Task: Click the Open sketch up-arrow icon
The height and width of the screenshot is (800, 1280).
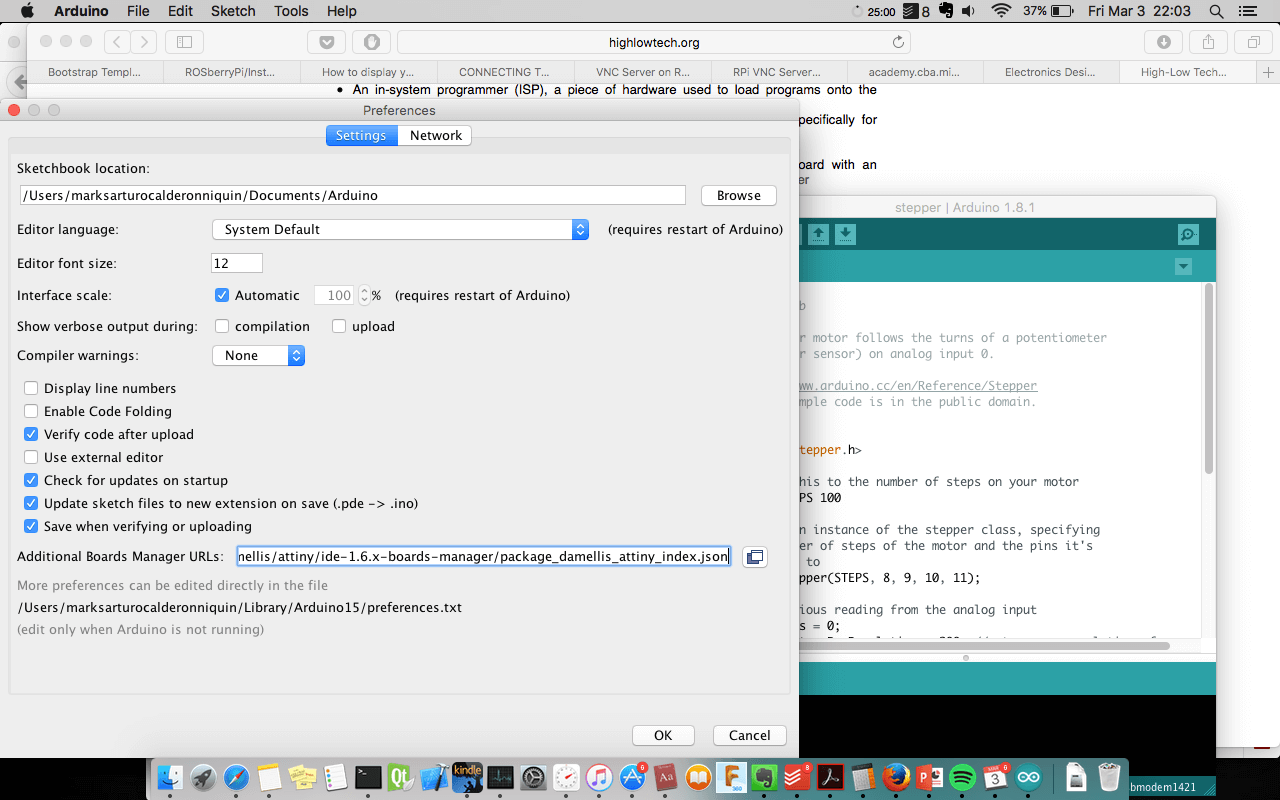Action: coord(818,234)
